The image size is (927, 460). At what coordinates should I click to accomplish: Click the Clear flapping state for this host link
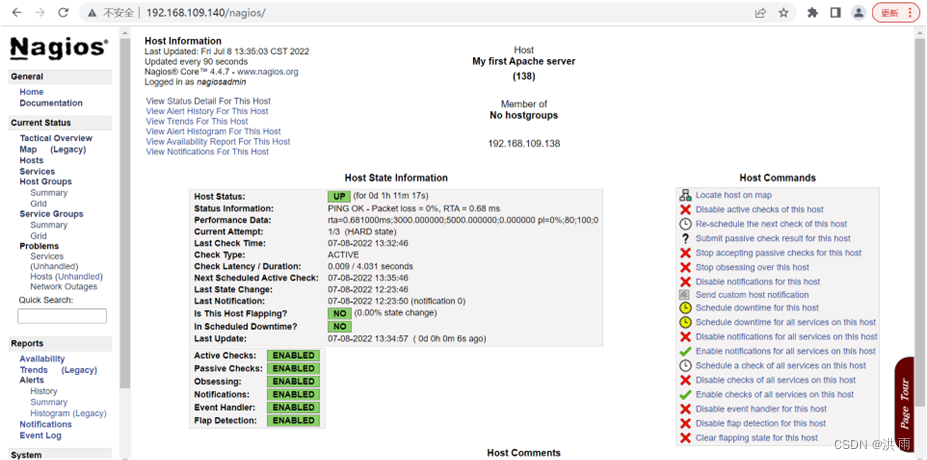757,438
